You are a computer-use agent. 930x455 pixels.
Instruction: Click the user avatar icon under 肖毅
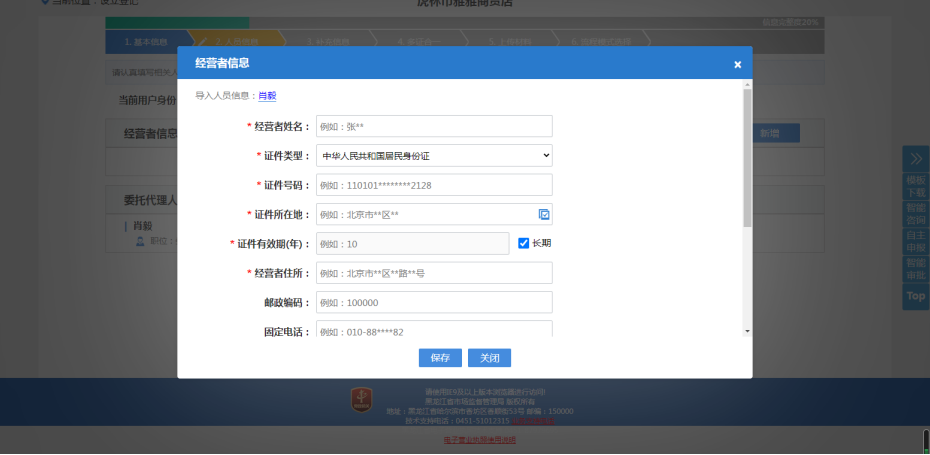[x=141, y=241]
